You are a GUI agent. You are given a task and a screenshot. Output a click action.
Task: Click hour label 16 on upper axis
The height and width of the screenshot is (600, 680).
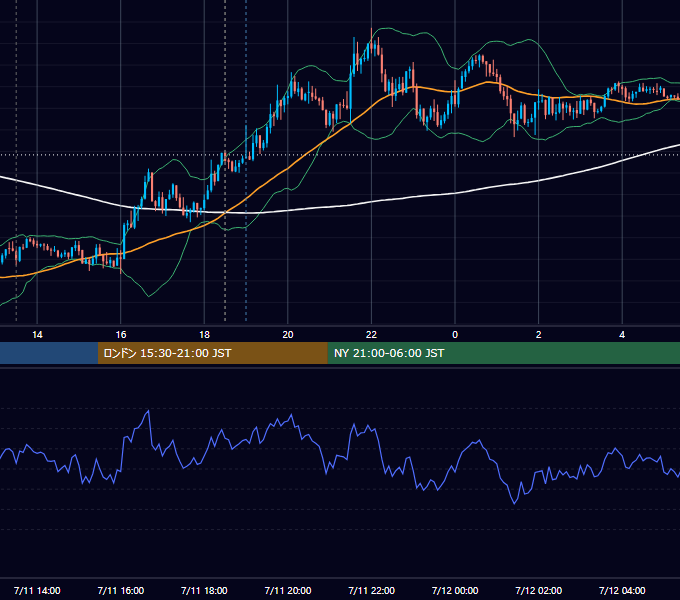pyautogui.click(x=121, y=335)
